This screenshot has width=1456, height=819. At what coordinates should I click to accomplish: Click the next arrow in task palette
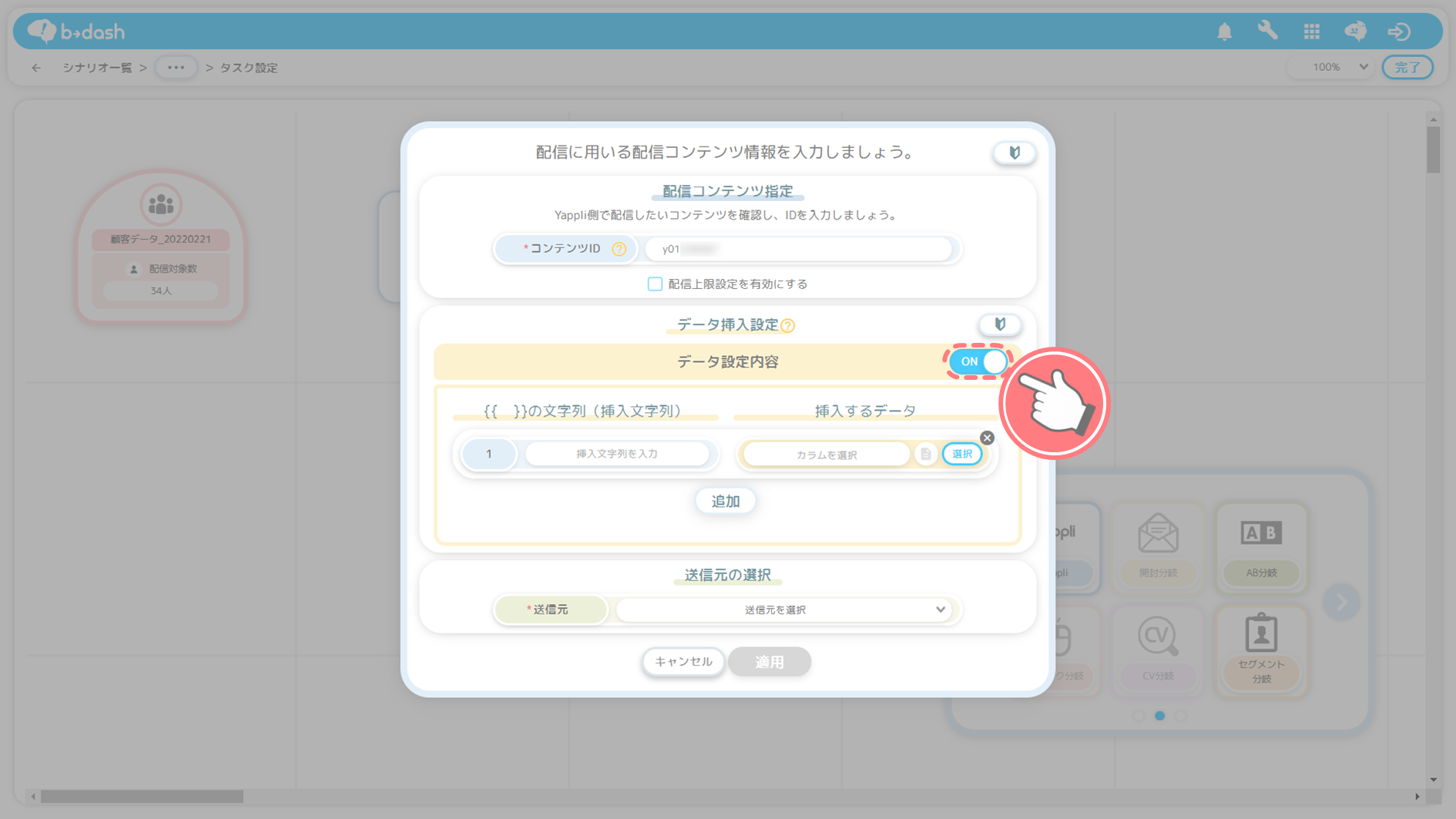1341,602
